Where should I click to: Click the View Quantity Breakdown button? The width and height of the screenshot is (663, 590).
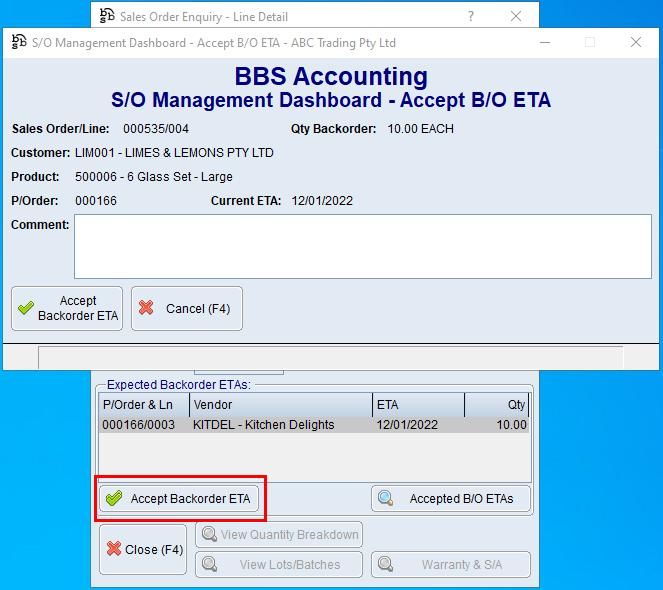tap(279, 535)
